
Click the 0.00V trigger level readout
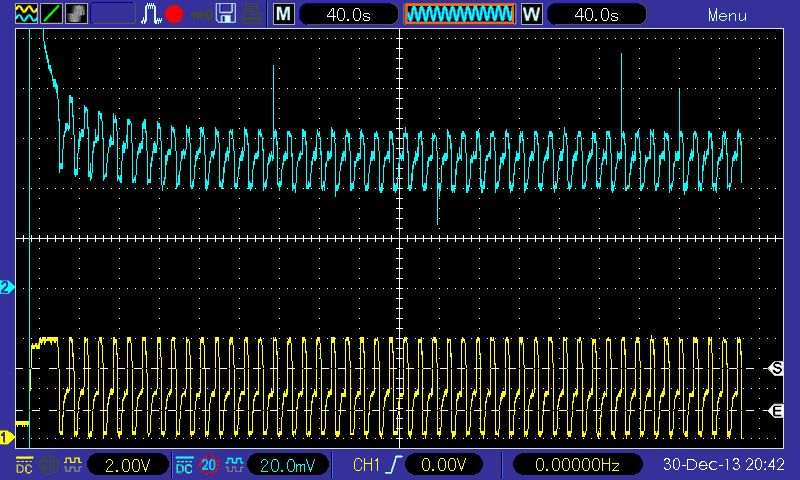(444, 465)
